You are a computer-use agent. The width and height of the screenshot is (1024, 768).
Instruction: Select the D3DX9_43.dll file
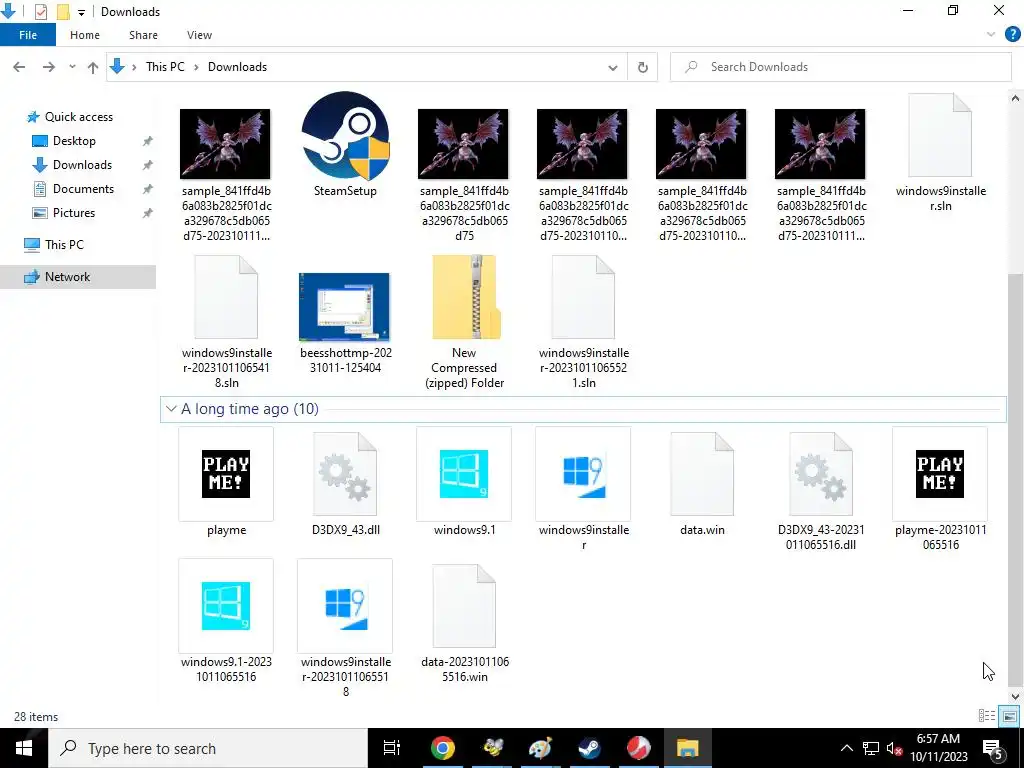point(345,483)
